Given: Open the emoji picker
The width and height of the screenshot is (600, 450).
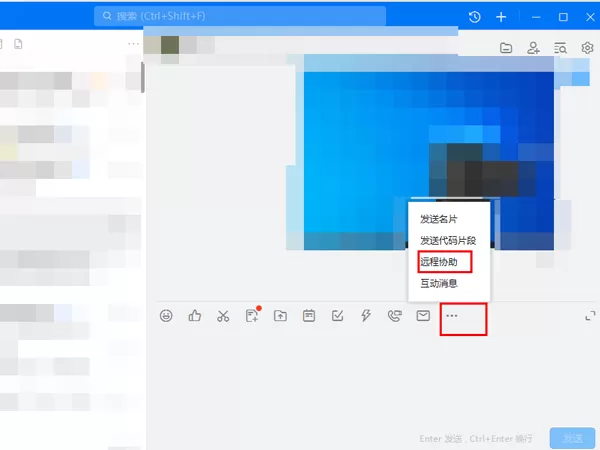Looking at the screenshot, I should 166,316.
